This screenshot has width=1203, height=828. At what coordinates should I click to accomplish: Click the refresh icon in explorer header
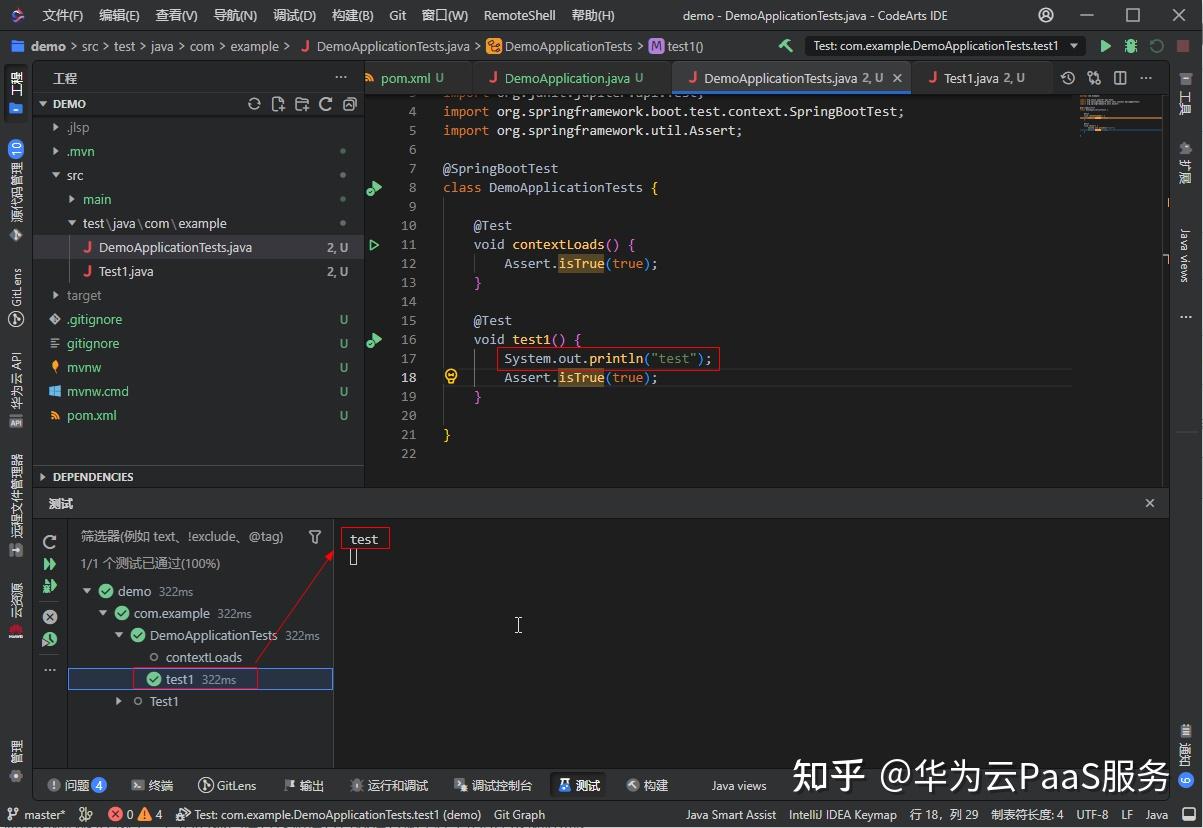point(254,104)
